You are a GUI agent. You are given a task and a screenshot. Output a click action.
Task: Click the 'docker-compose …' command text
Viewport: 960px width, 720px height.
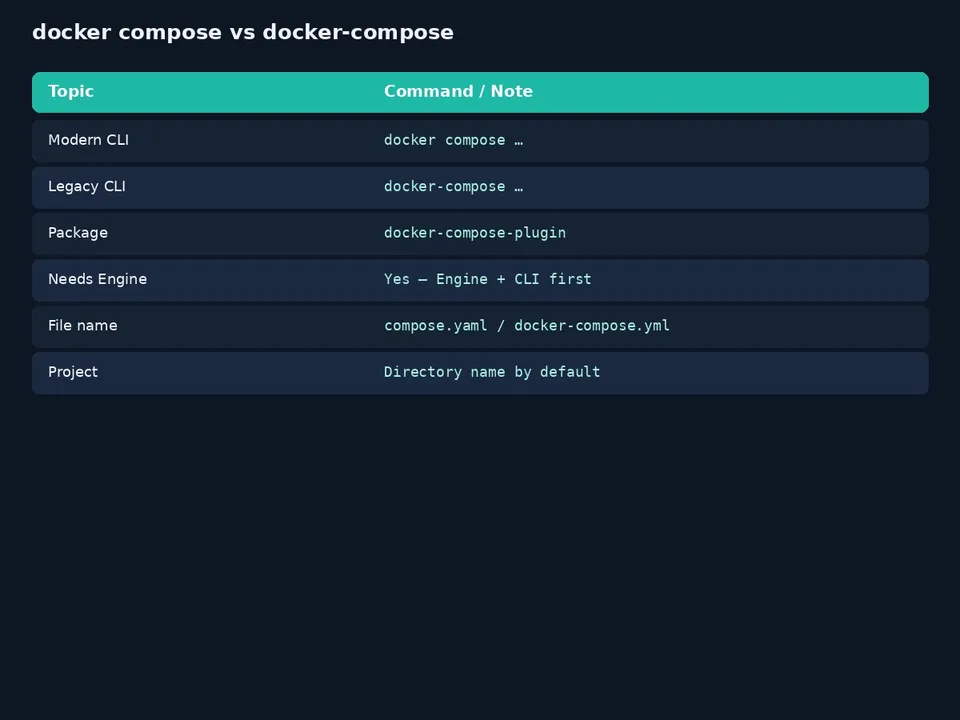454,186
